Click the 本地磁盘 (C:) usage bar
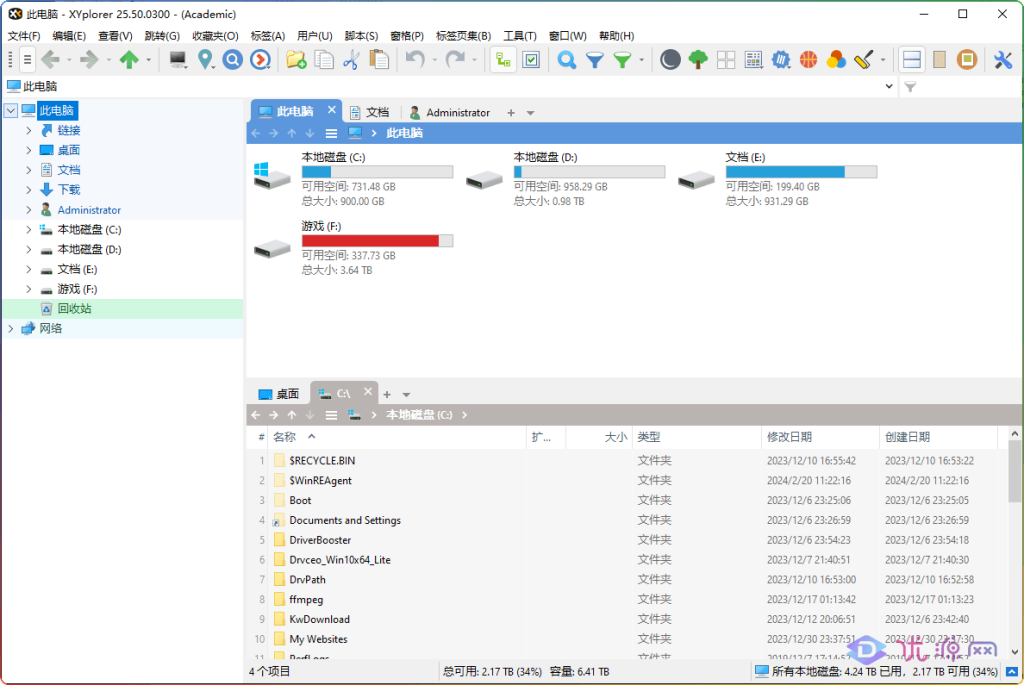Viewport: 1024px width, 685px height. (x=377, y=172)
